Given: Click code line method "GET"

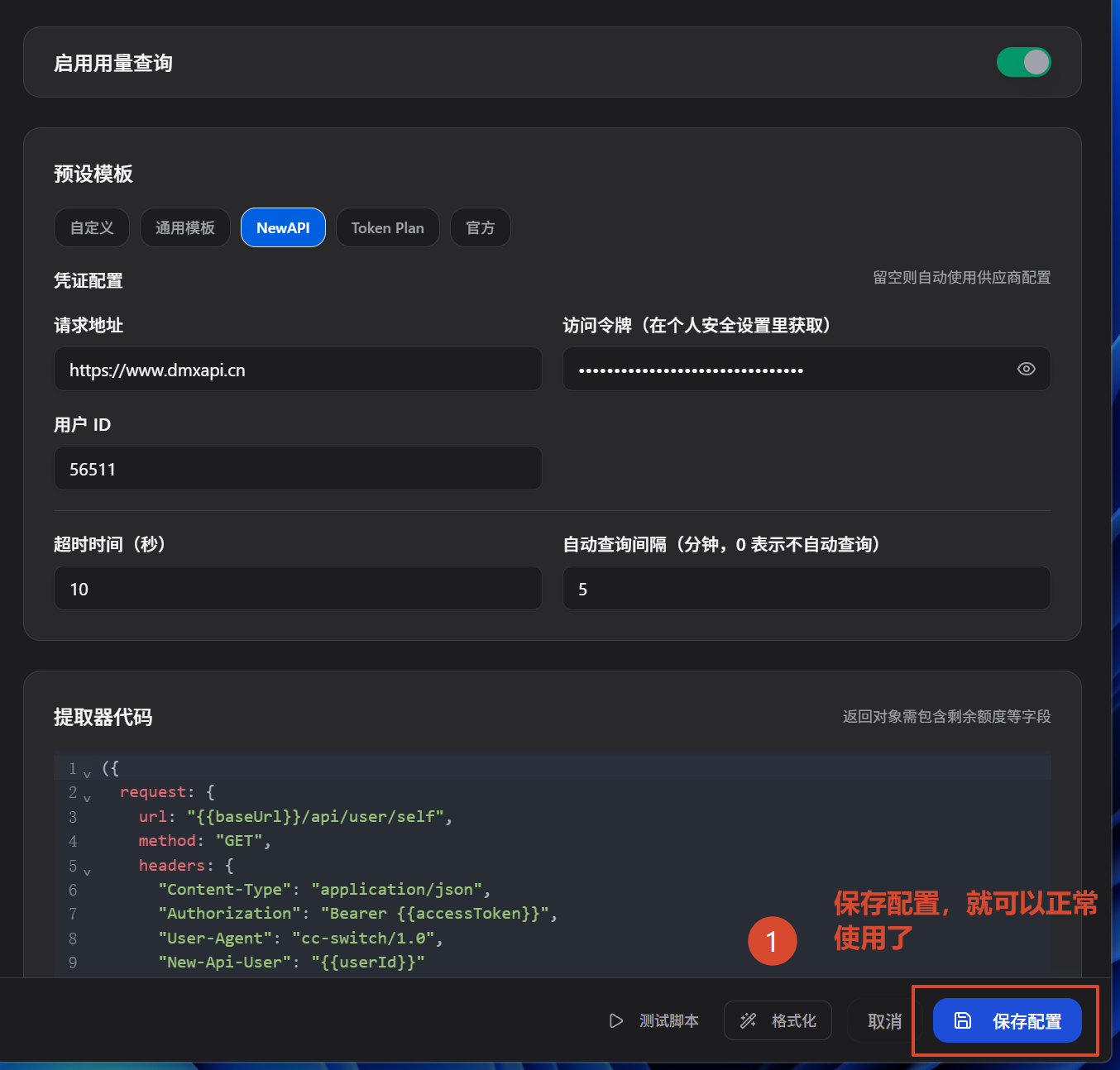Looking at the screenshot, I should (204, 840).
